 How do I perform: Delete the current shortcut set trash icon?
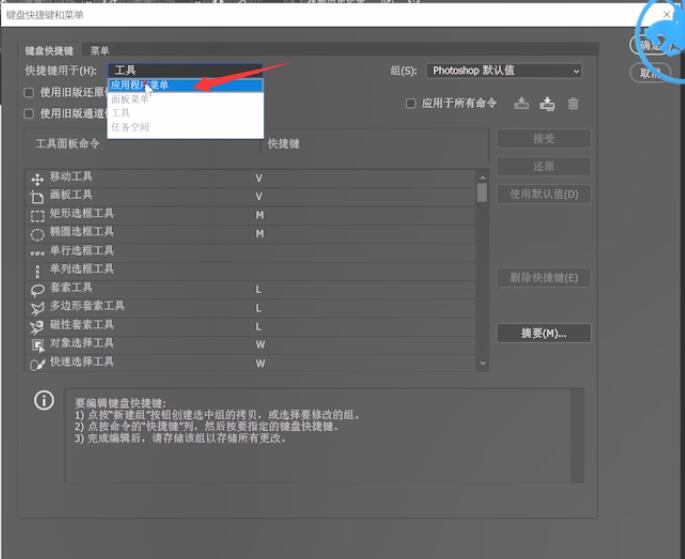pyautogui.click(x=573, y=104)
